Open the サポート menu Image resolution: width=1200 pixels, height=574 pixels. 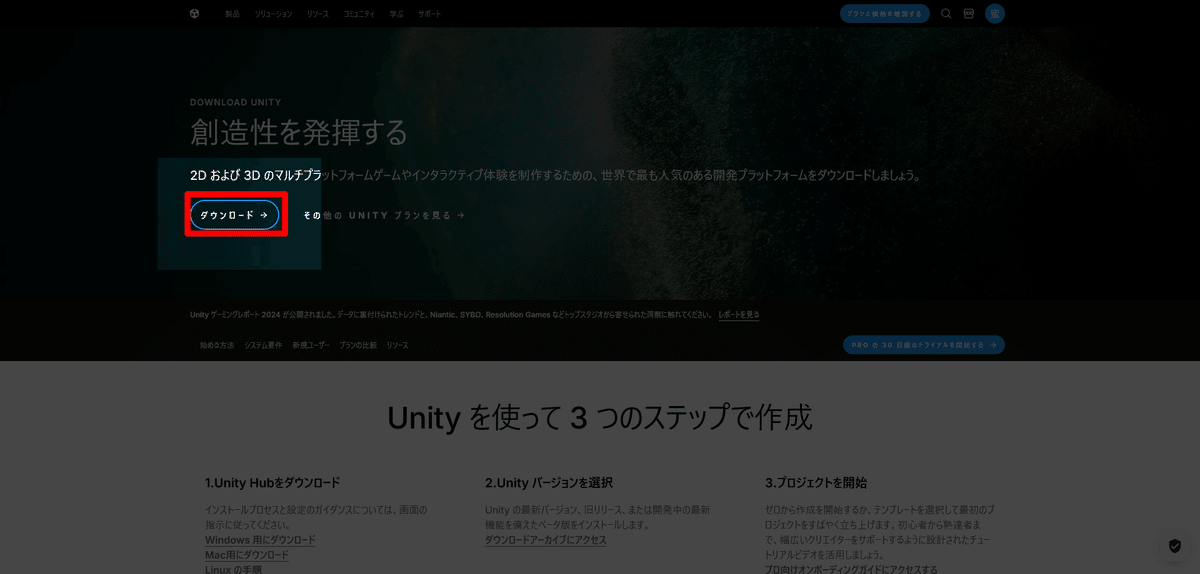429,14
